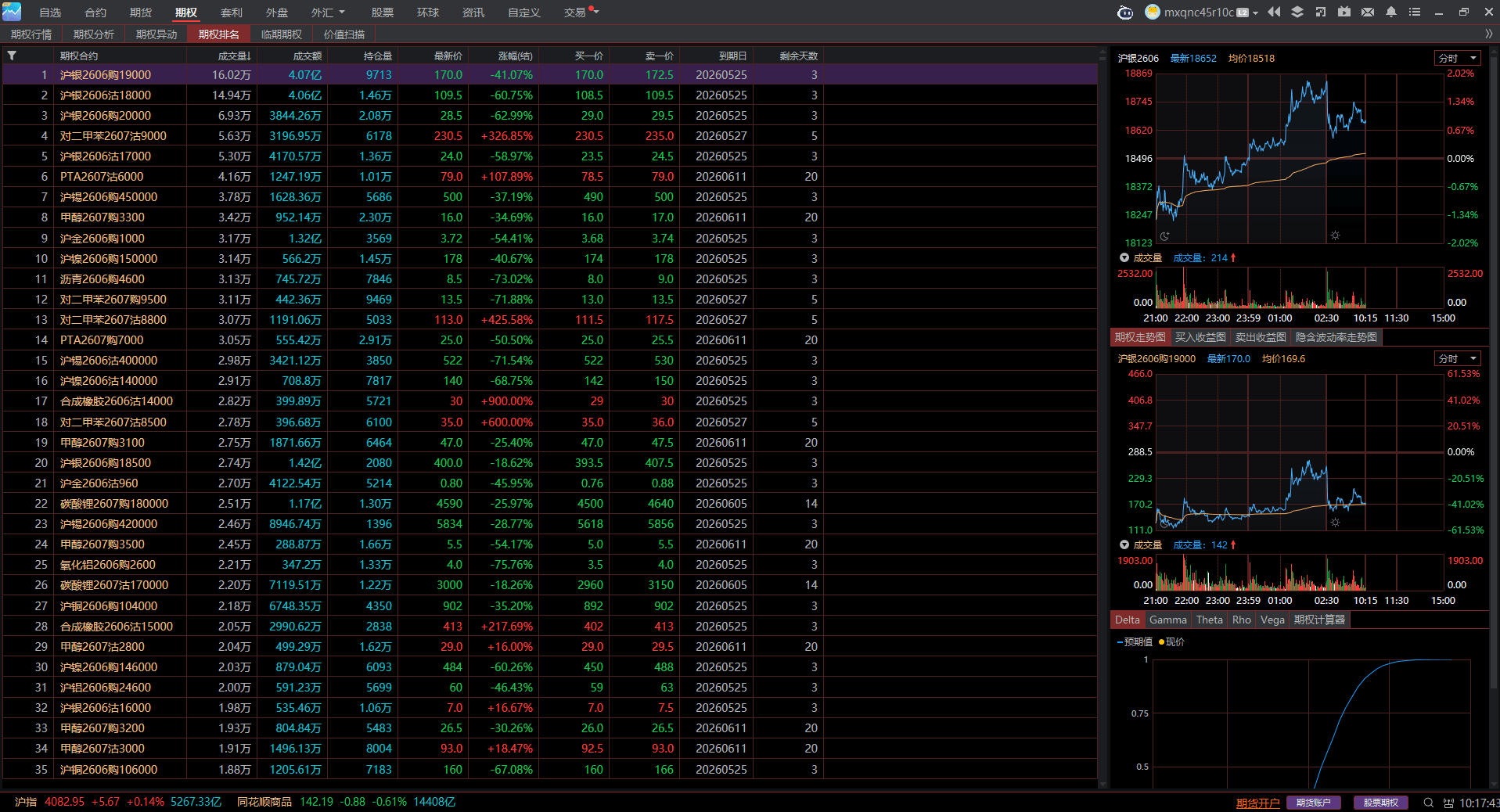Switch to 期权分析 tab

[94, 34]
